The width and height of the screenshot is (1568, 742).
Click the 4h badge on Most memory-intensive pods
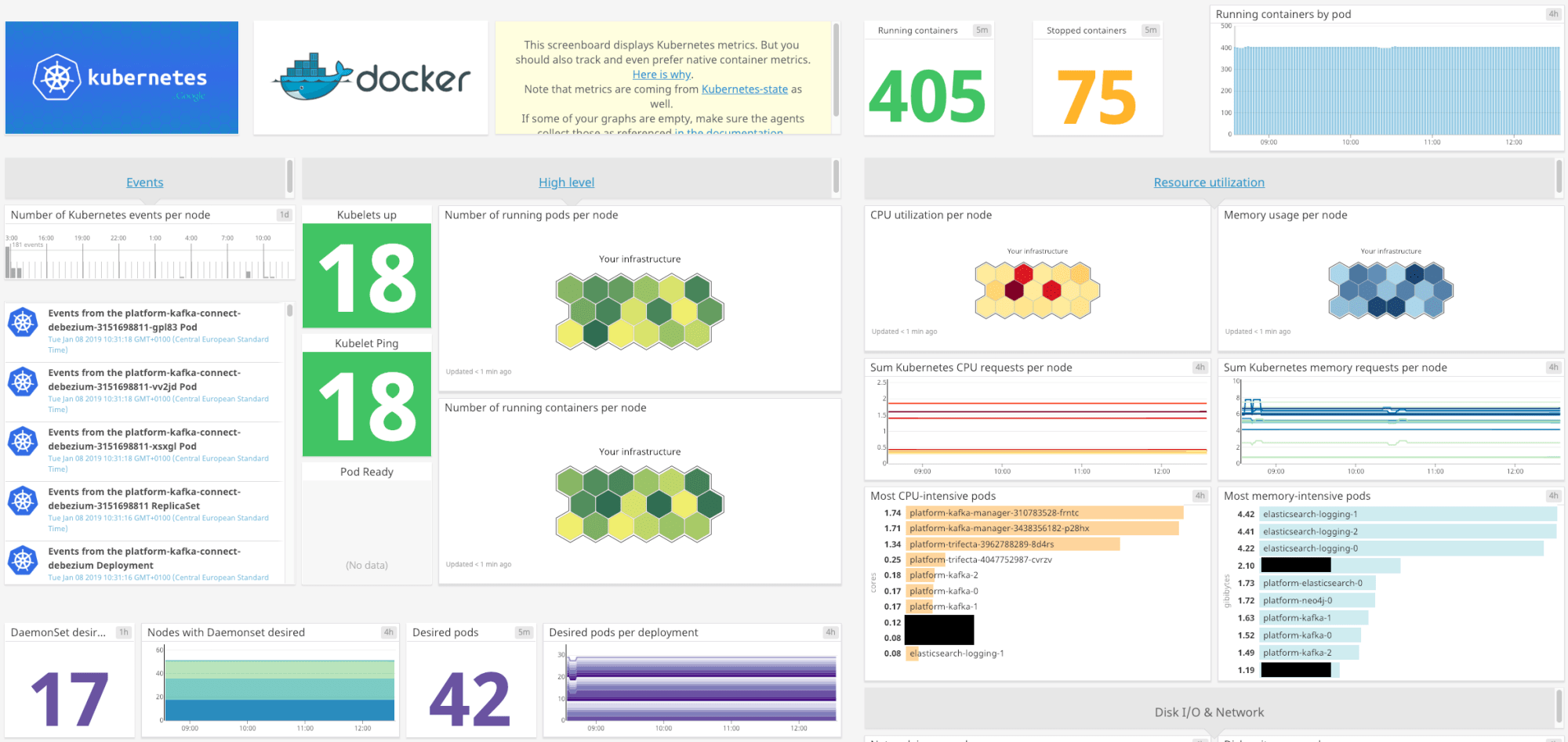pos(1553,496)
